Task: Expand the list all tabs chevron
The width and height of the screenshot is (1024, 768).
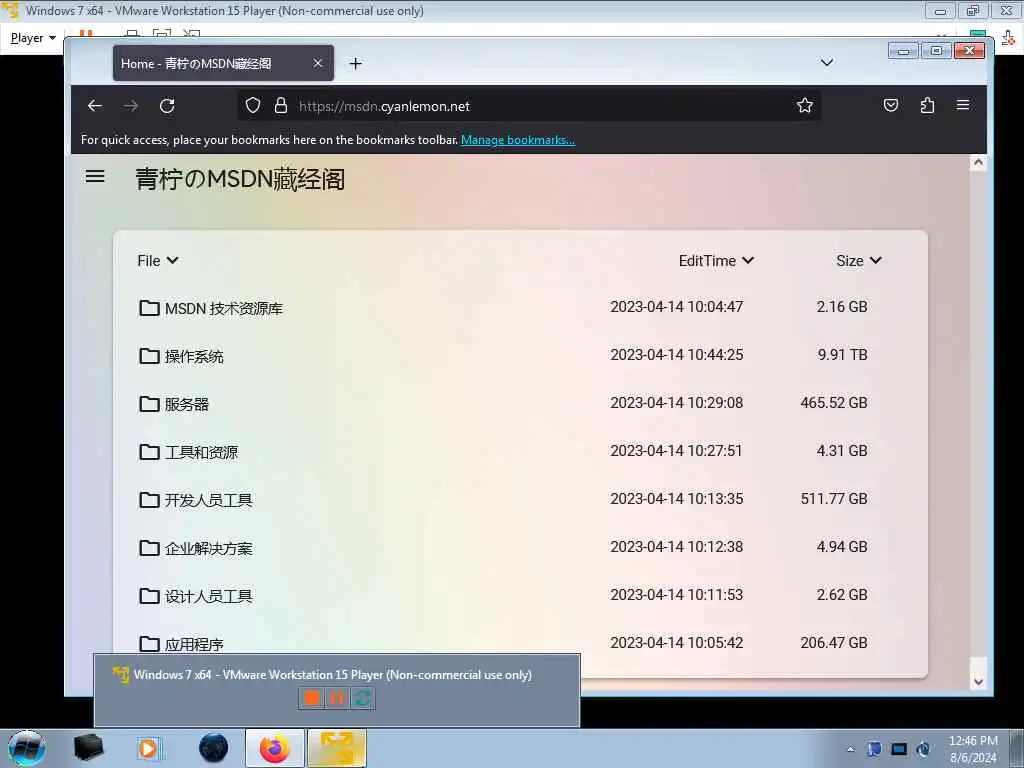Action: point(827,63)
